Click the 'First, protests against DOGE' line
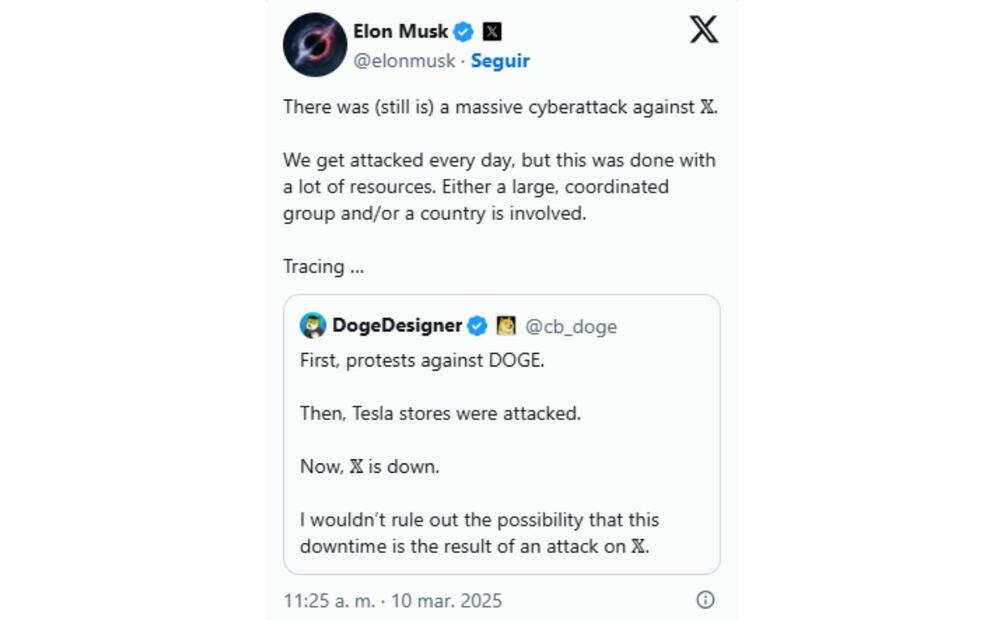Image resolution: width=1004 pixels, height=620 pixels. [x=422, y=360]
